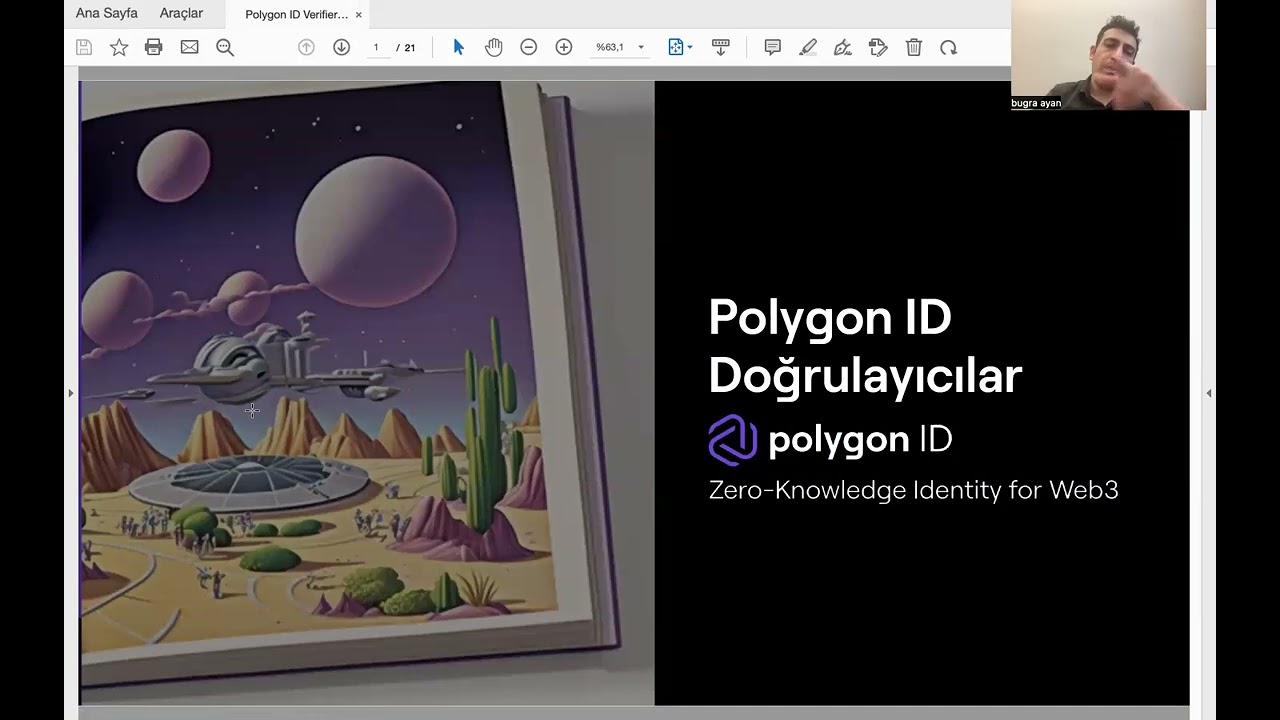The width and height of the screenshot is (1280, 720).
Task: Rotate the page view icon
Action: 948,47
